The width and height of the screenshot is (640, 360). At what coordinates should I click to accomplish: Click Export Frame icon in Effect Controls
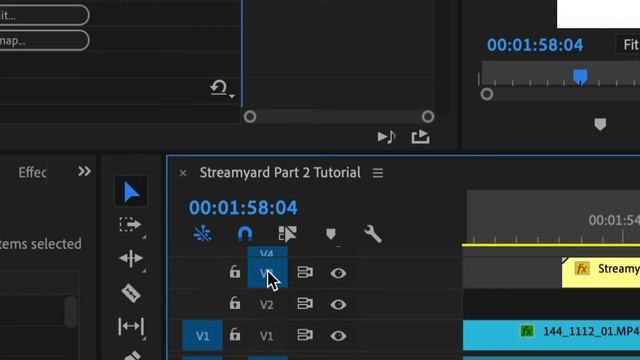pos(420,137)
